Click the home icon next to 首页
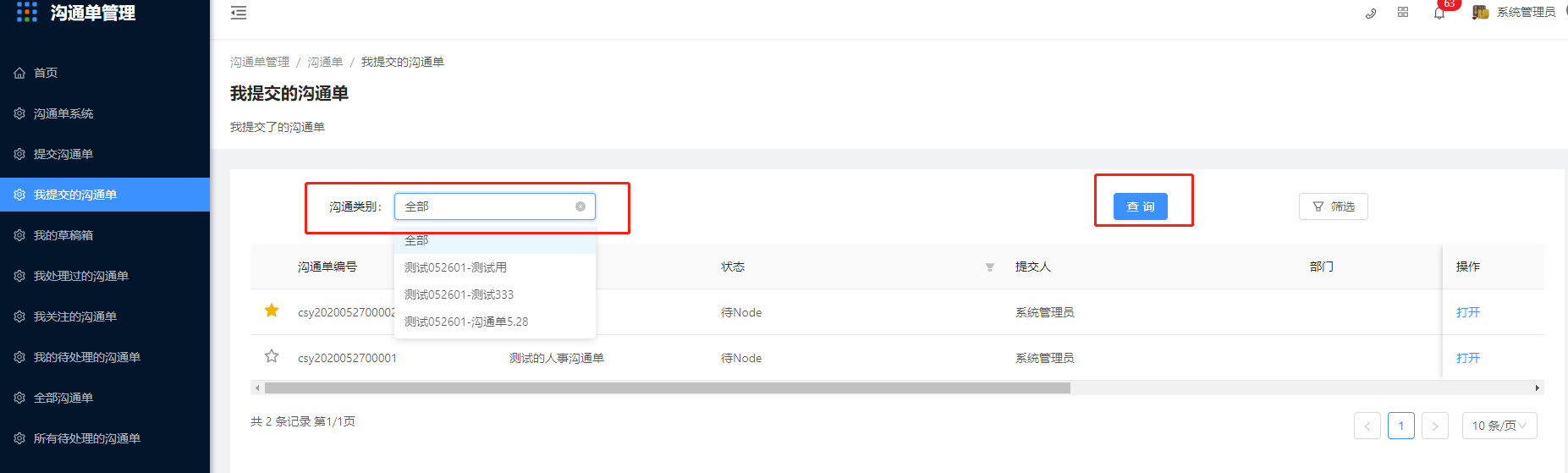Viewport: 1568px width, 473px height. click(x=19, y=73)
